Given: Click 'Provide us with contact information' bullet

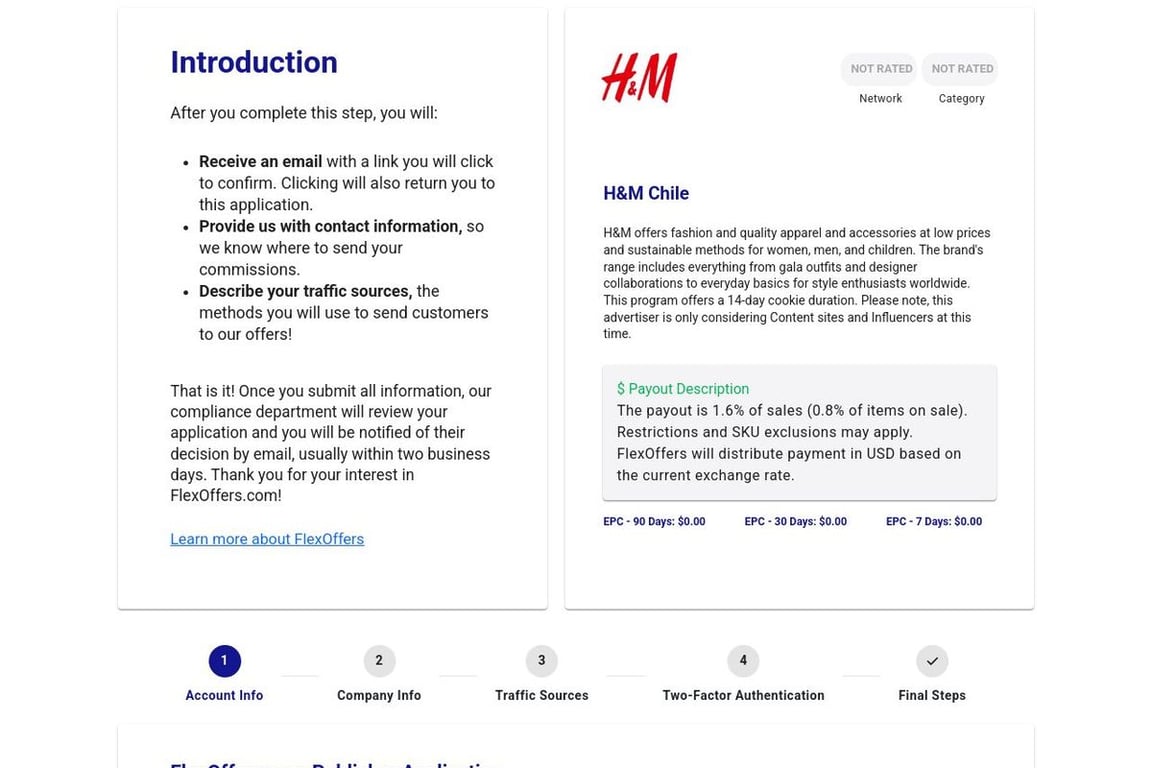Looking at the screenshot, I should point(342,248).
